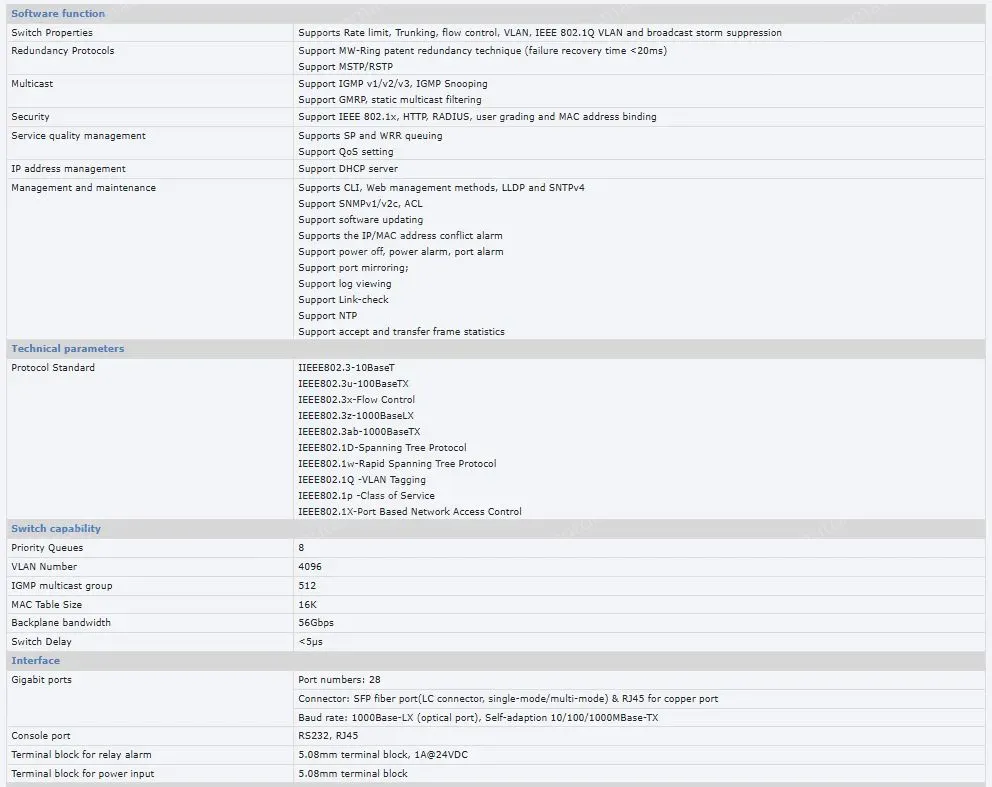The height and width of the screenshot is (787, 992).
Task: Select the Terminal block for power input label
Action: 83,774
